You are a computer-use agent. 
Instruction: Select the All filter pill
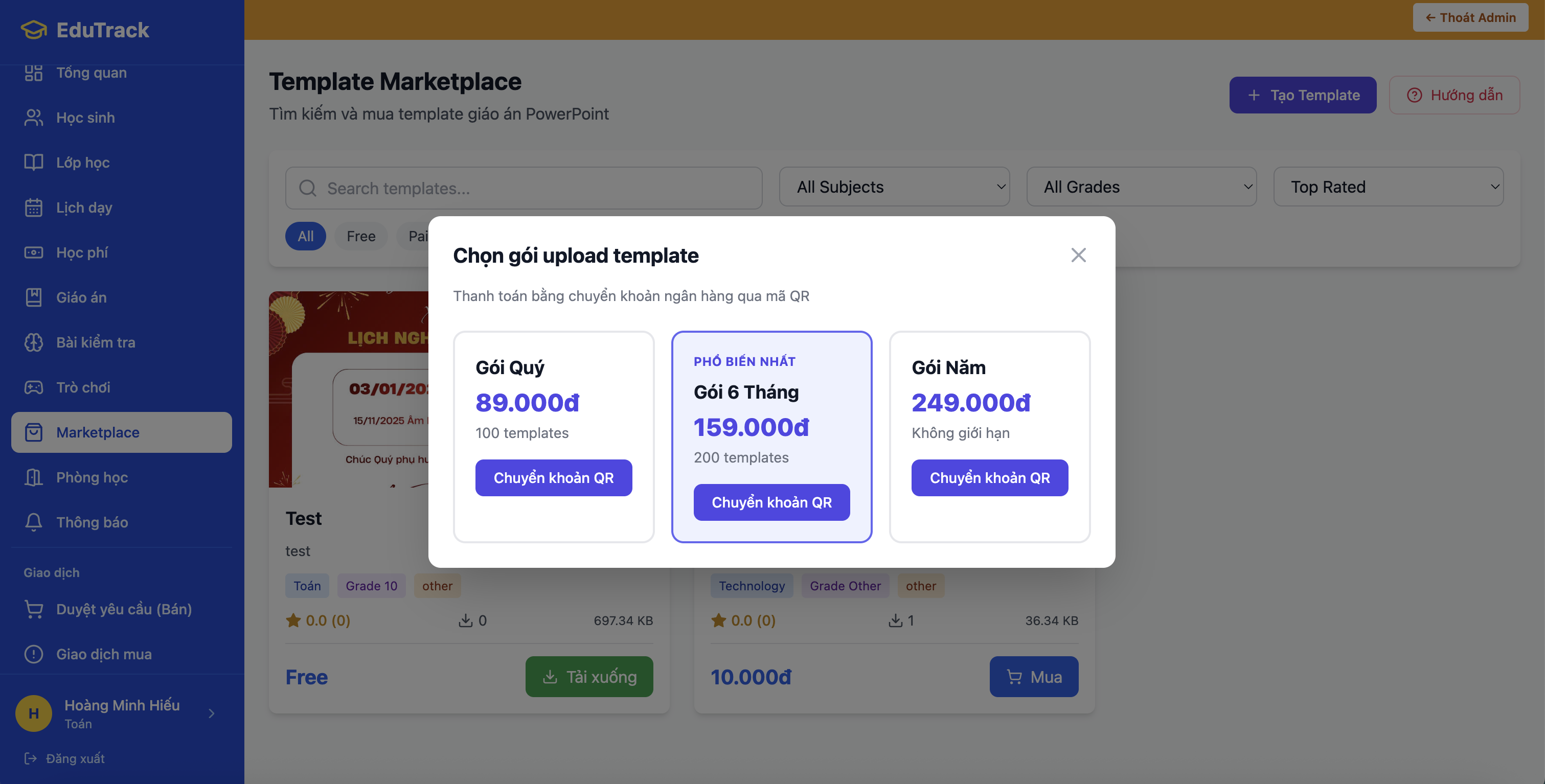[305, 236]
